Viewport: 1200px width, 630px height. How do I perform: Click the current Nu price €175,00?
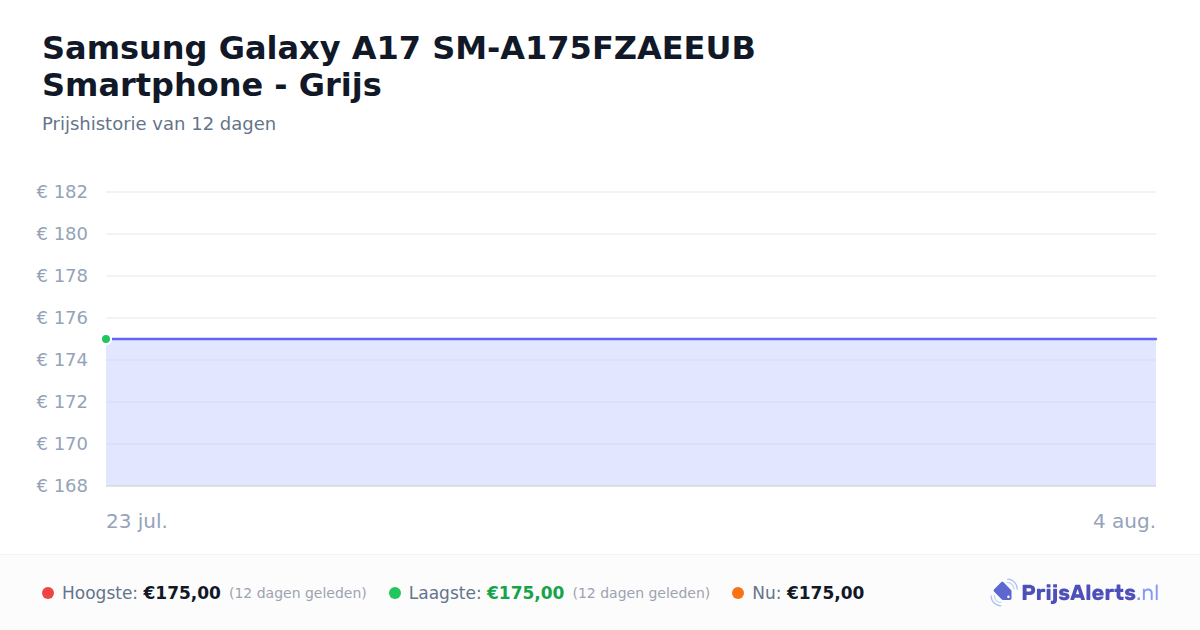click(825, 593)
